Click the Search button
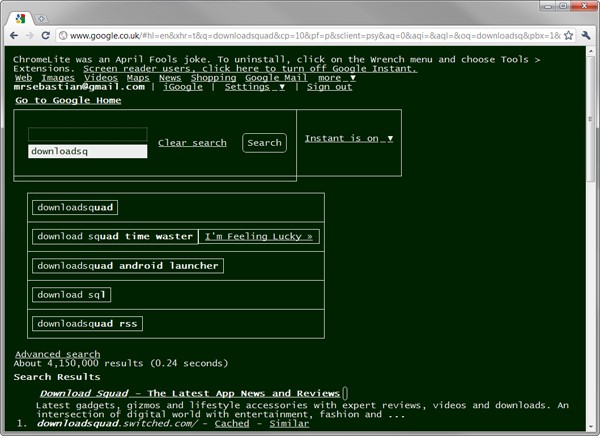 264,143
